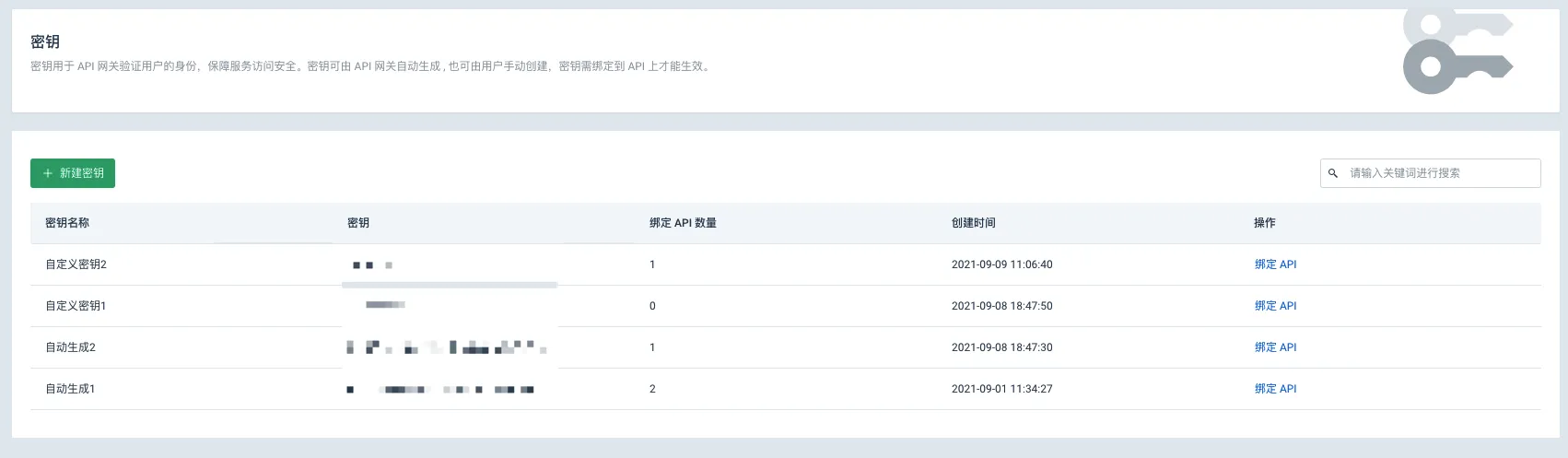Click the gray key illustration graphic
1568x458 pixels.
1457,52
